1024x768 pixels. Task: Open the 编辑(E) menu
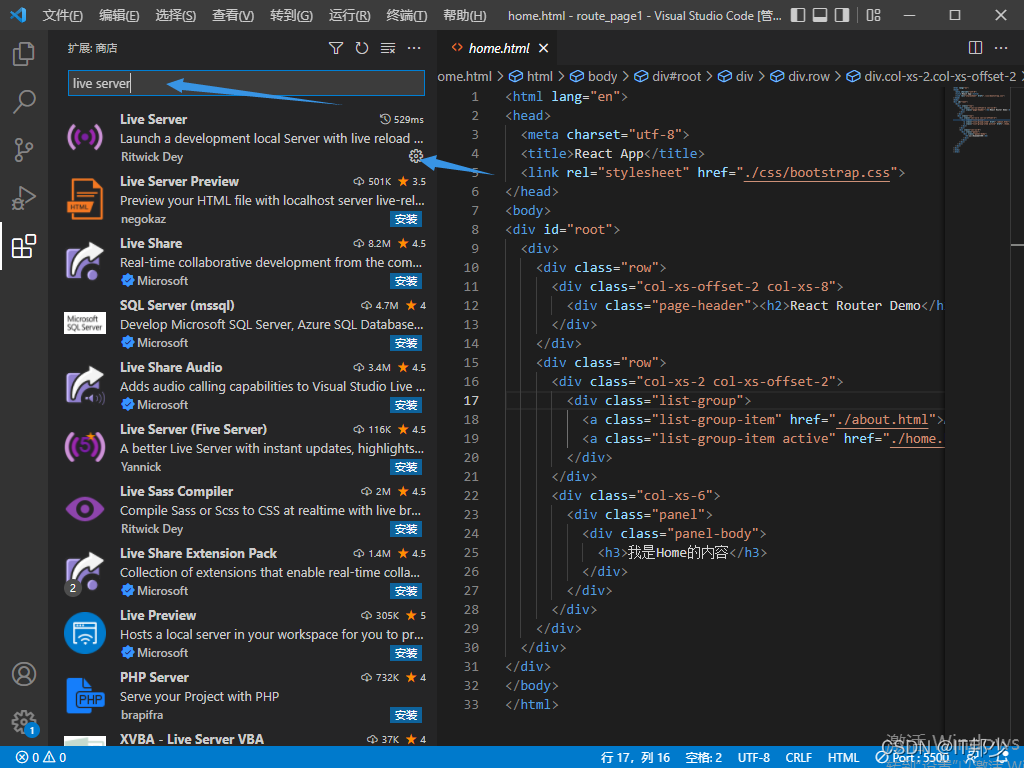click(x=119, y=15)
